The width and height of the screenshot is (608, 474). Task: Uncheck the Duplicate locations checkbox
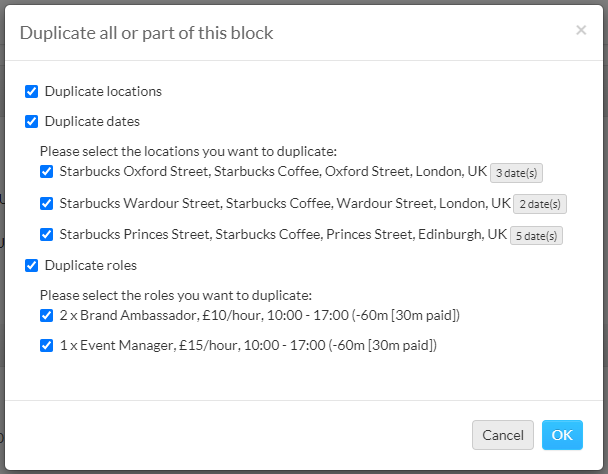click(31, 92)
